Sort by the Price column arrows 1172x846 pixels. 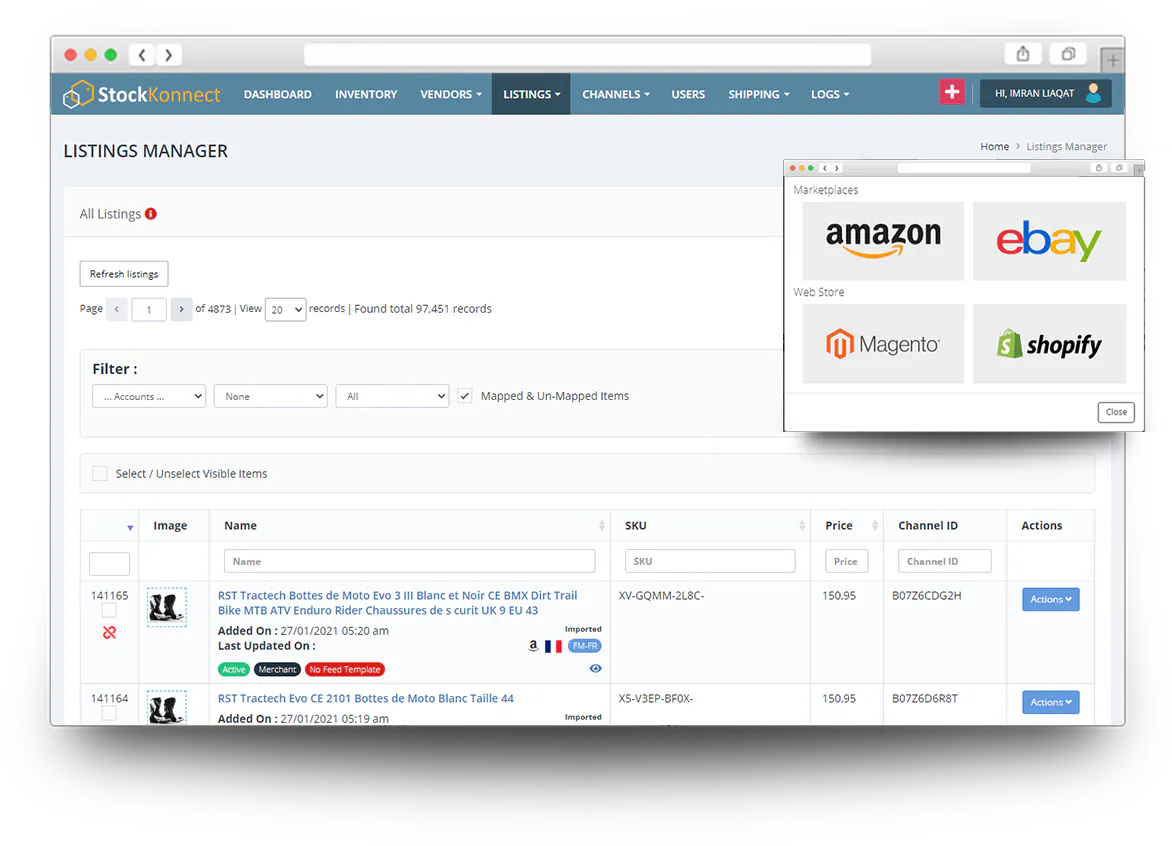tap(875, 525)
